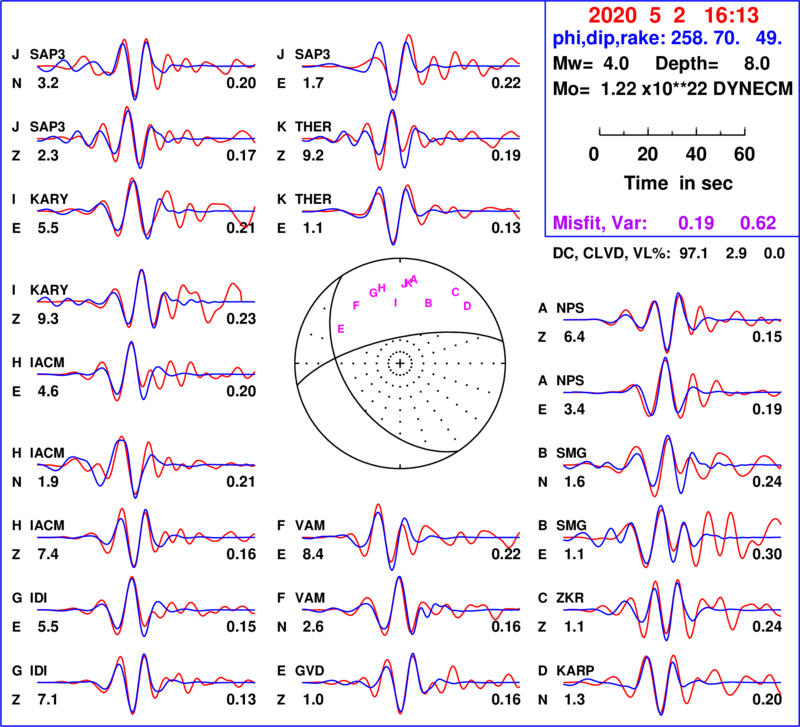Click the KARP N component waveform

click(x=672, y=685)
